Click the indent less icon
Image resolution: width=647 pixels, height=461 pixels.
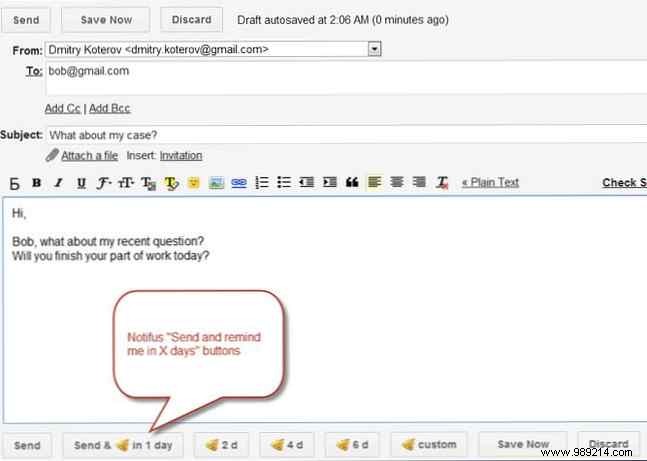[307, 182]
